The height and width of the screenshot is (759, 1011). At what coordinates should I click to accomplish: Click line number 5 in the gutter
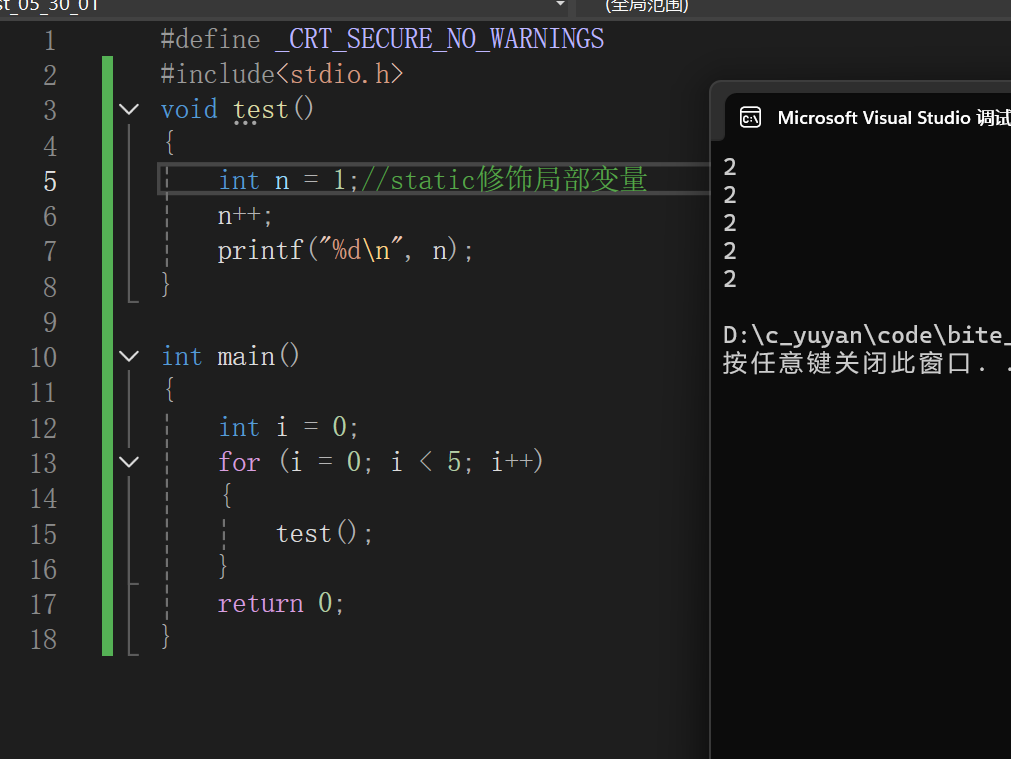50,181
